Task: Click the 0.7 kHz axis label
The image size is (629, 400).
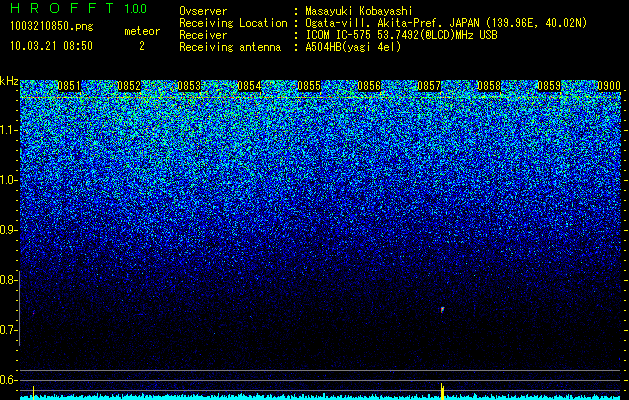Action: tap(9, 330)
